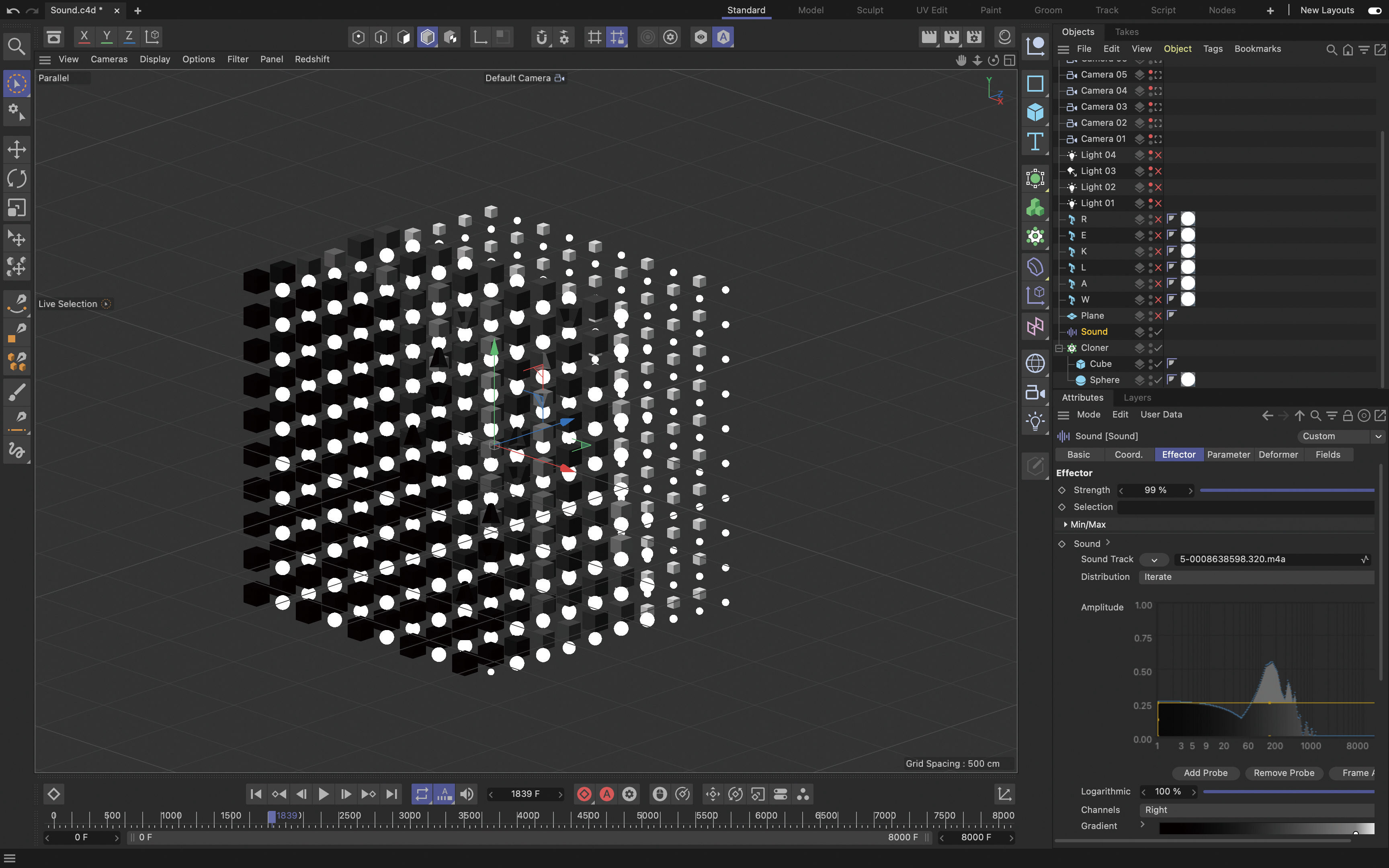Select the Rotate tool
This screenshot has width=1389, height=868.
[x=16, y=178]
